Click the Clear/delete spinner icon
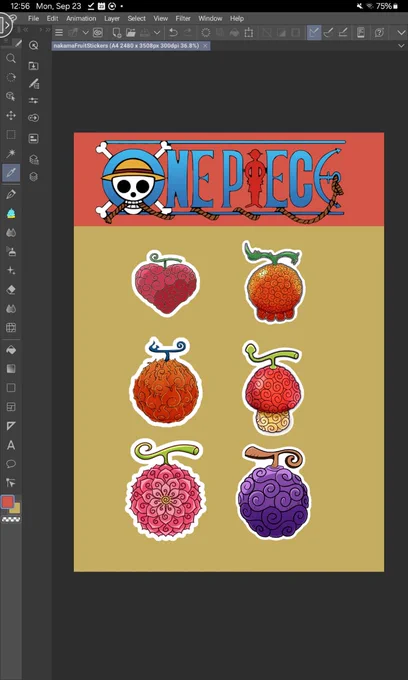The height and width of the screenshot is (680, 408). pyautogui.click(x=206, y=33)
